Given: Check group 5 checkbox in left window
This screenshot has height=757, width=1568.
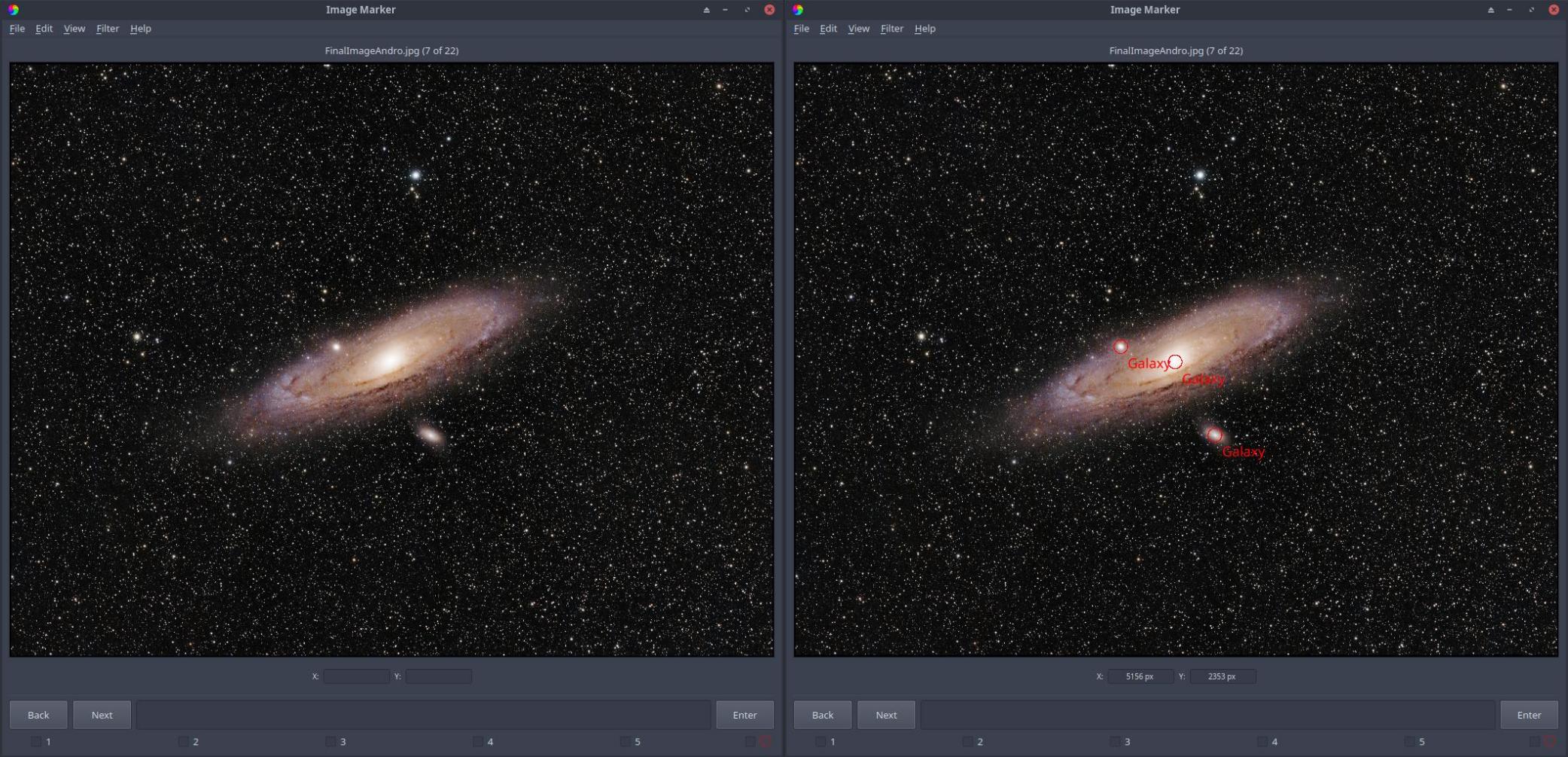Looking at the screenshot, I should point(625,742).
